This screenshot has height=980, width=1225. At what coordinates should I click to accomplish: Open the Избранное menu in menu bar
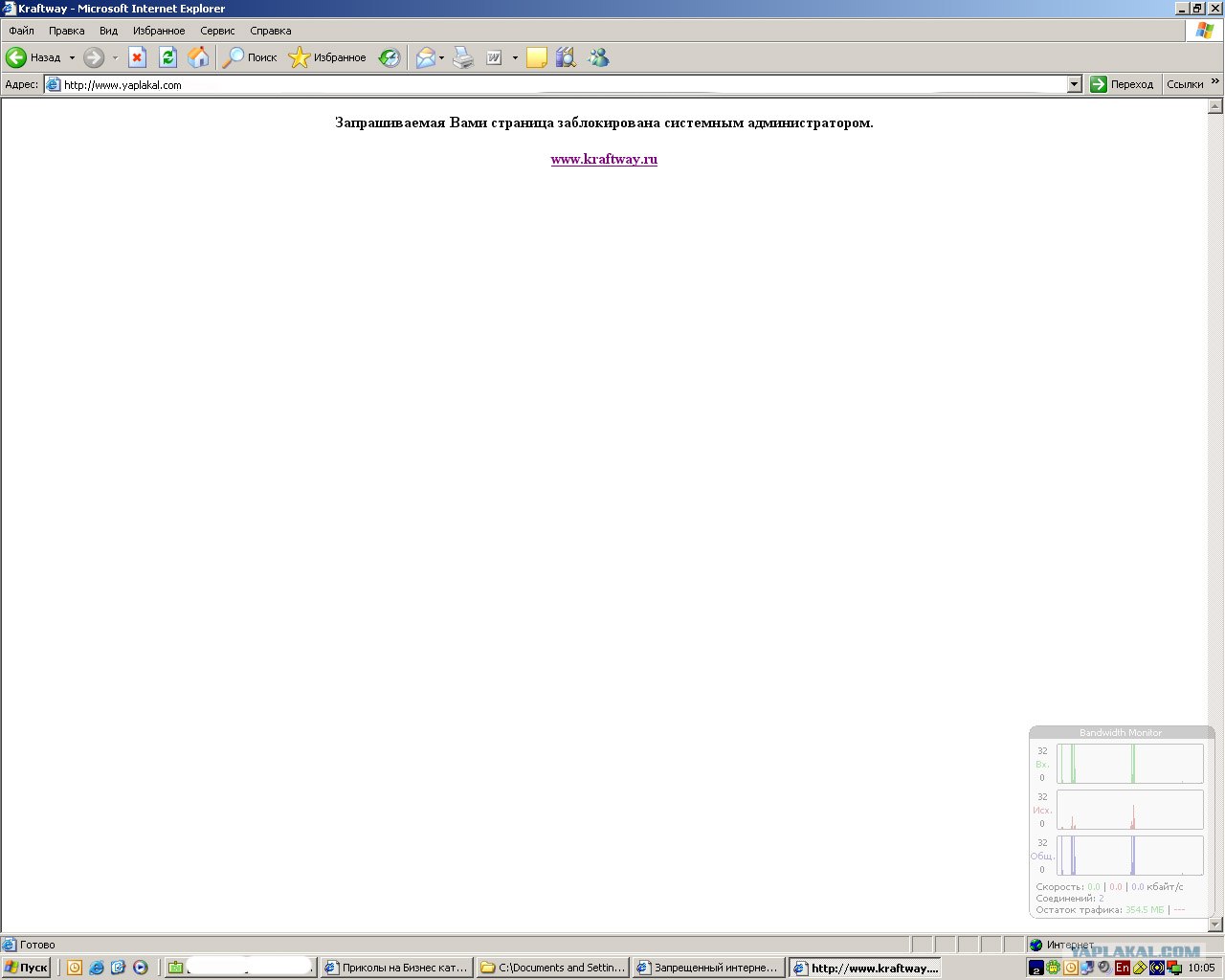coord(159,31)
